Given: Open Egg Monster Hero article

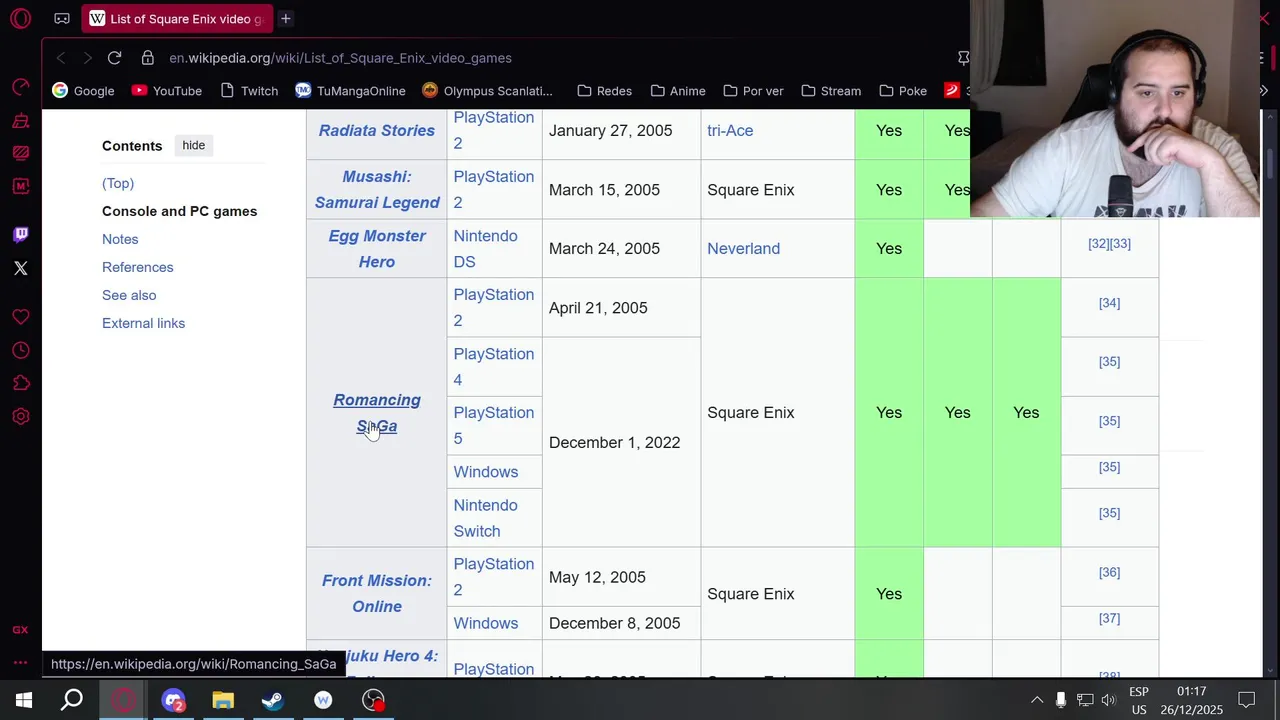Looking at the screenshot, I should click(x=377, y=248).
